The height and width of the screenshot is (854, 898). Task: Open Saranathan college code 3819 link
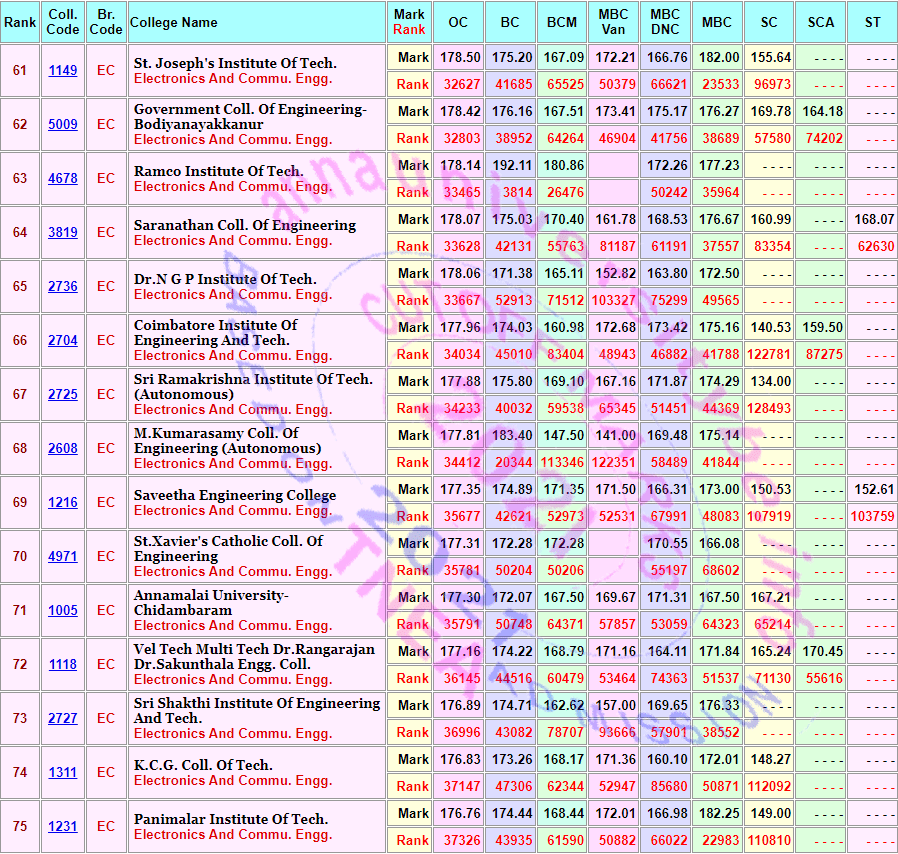click(63, 232)
